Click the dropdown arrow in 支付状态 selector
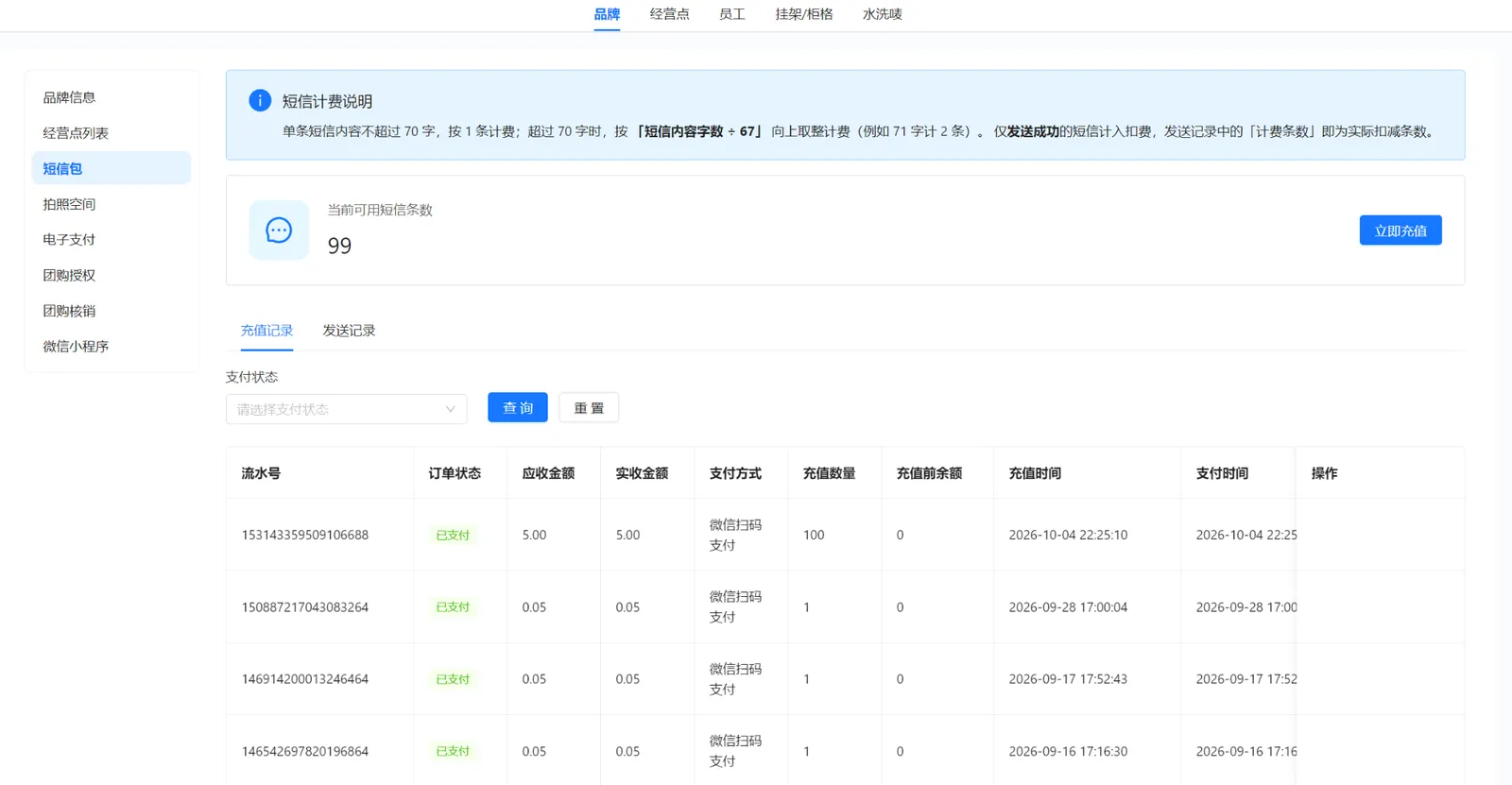Viewport: 1512px width, 785px height. (x=450, y=409)
